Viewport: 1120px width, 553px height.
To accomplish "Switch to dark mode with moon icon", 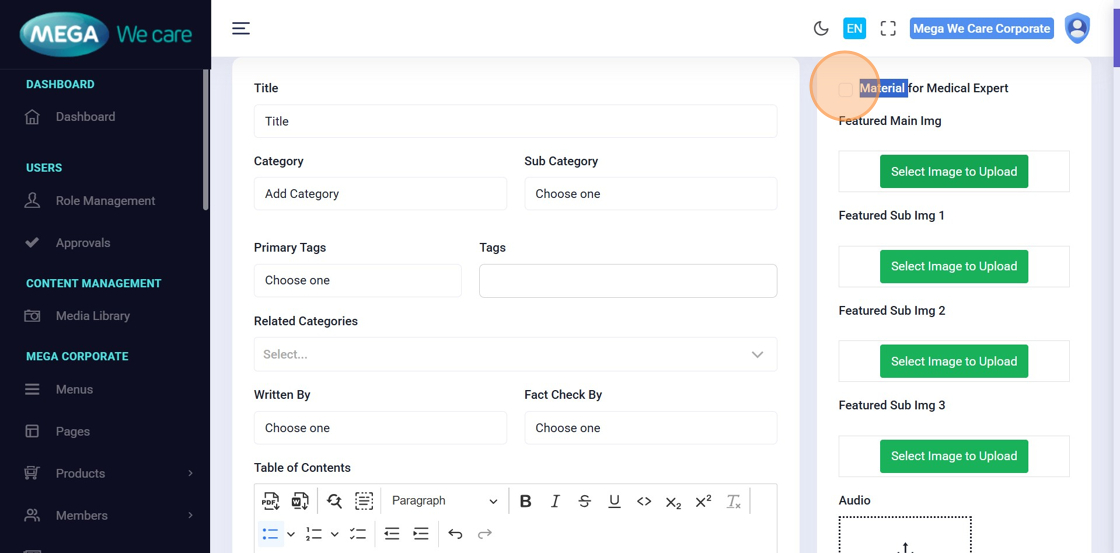I will click(x=821, y=29).
